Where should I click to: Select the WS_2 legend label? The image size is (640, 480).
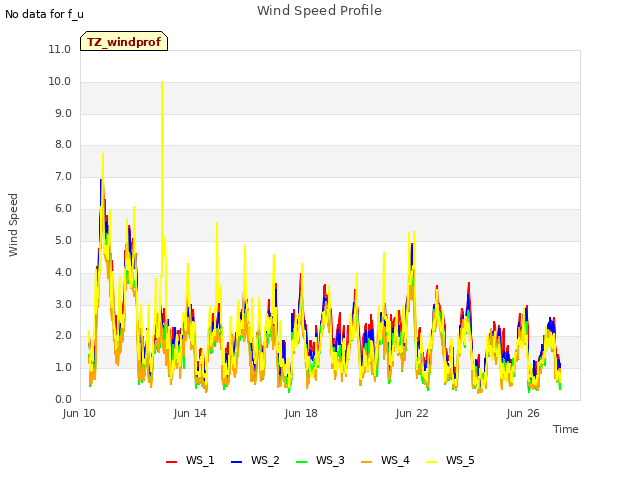(x=265, y=460)
